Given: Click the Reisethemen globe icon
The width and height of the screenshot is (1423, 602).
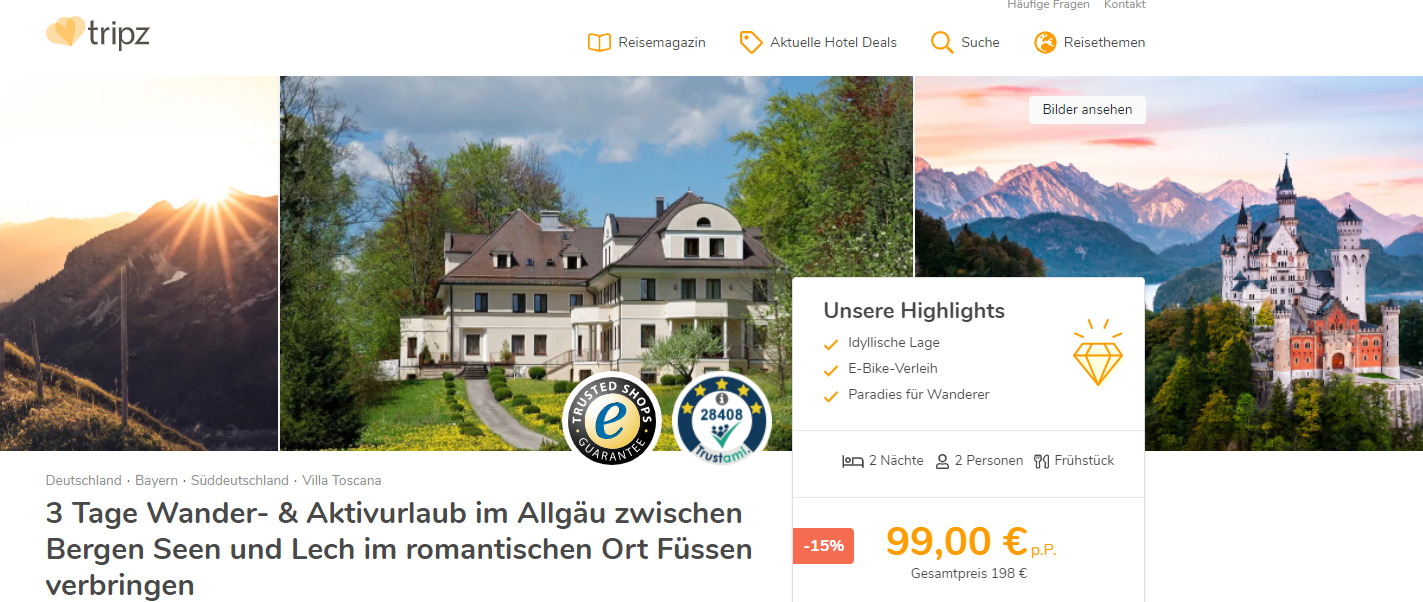Looking at the screenshot, I should [x=1045, y=42].
